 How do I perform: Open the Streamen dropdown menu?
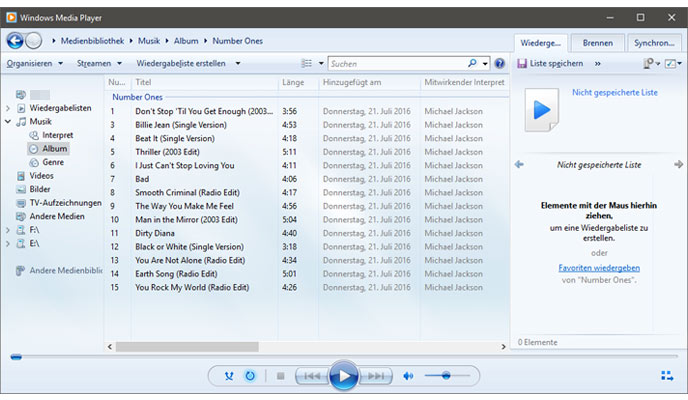tap(97, 63)
